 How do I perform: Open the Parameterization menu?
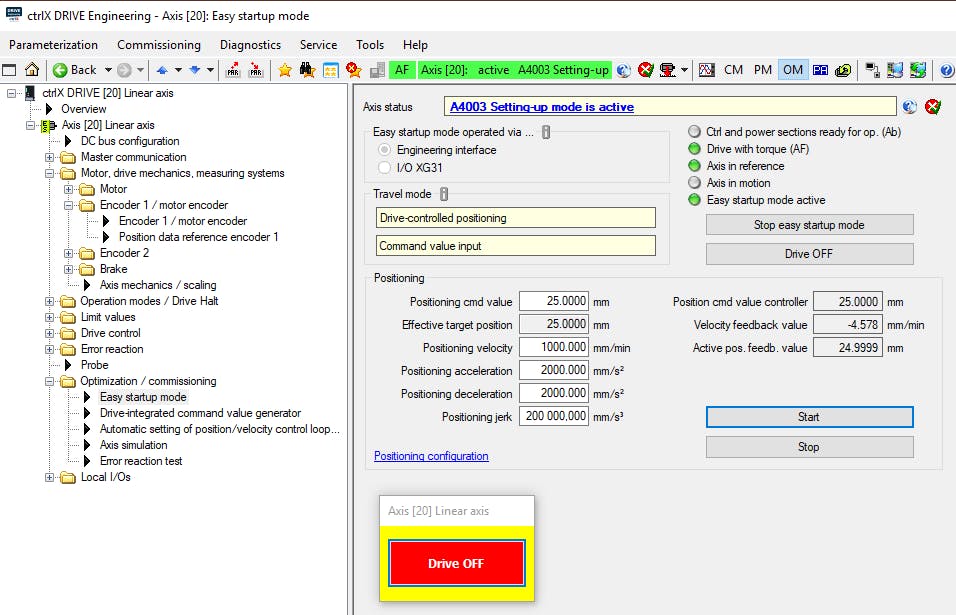point(53,45)
